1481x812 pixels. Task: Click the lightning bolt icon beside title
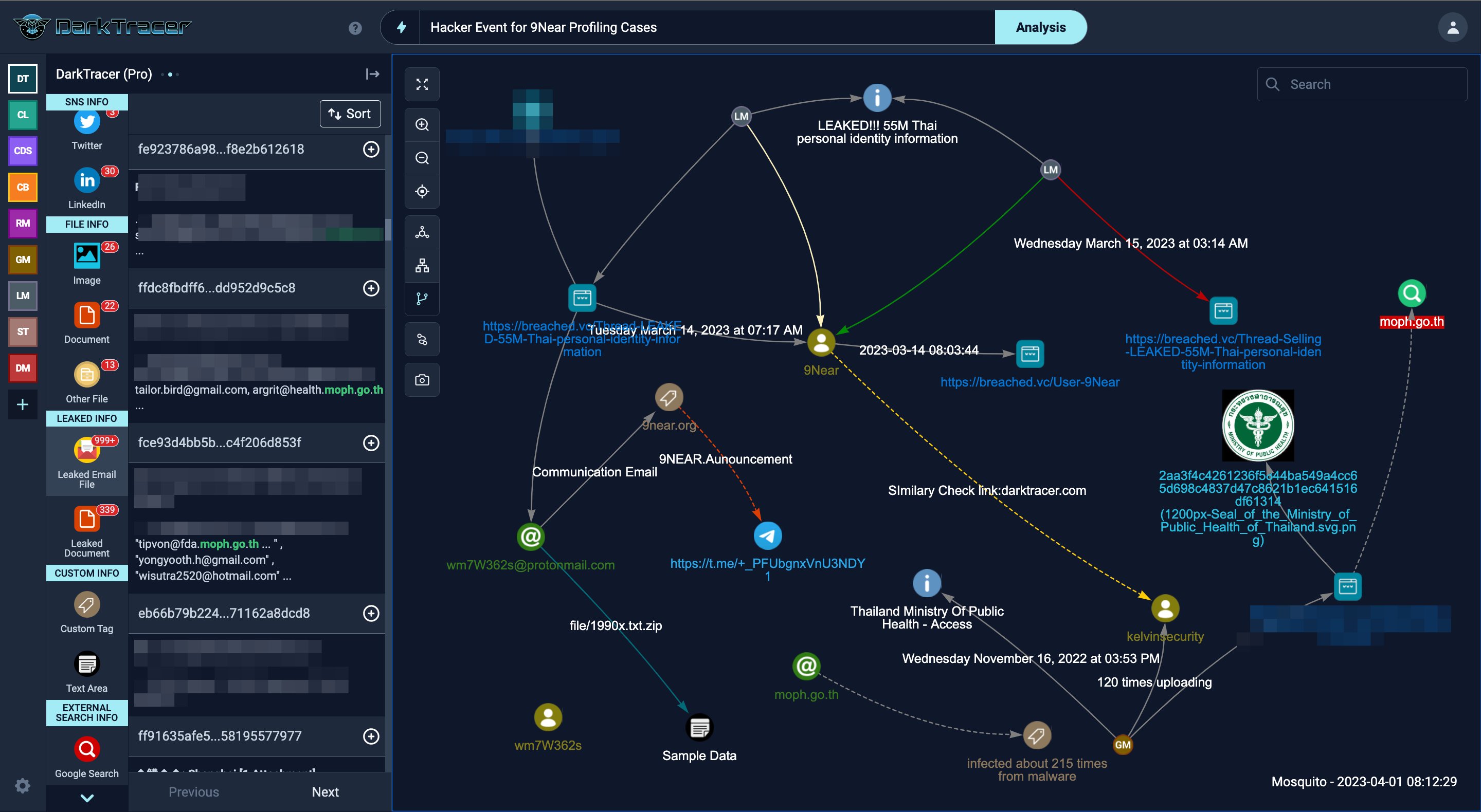click(402, 27)
